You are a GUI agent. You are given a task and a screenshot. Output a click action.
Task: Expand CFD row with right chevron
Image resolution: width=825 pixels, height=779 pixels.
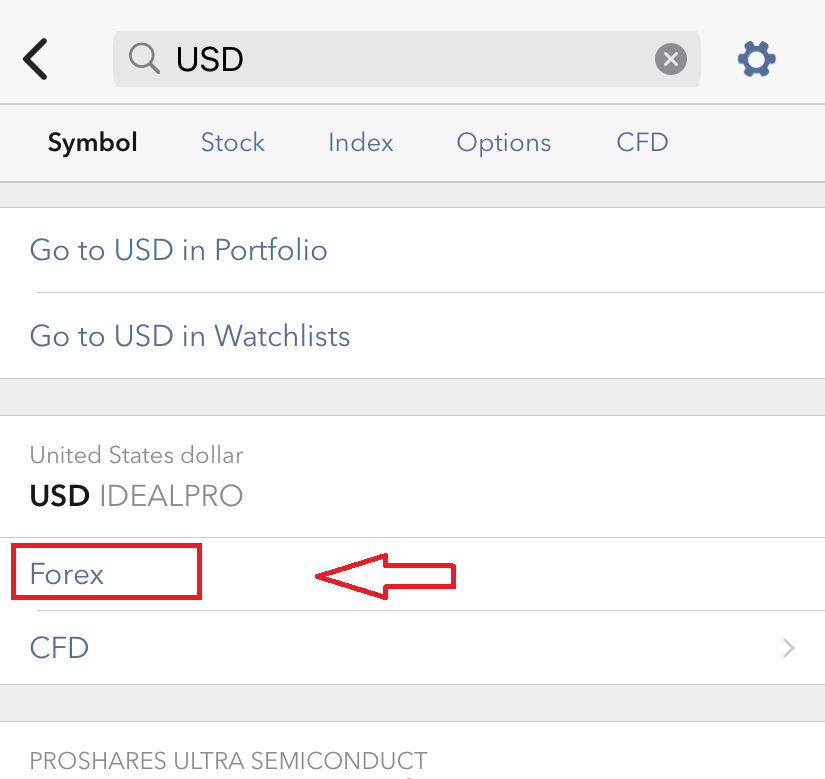tap(788, 648)
